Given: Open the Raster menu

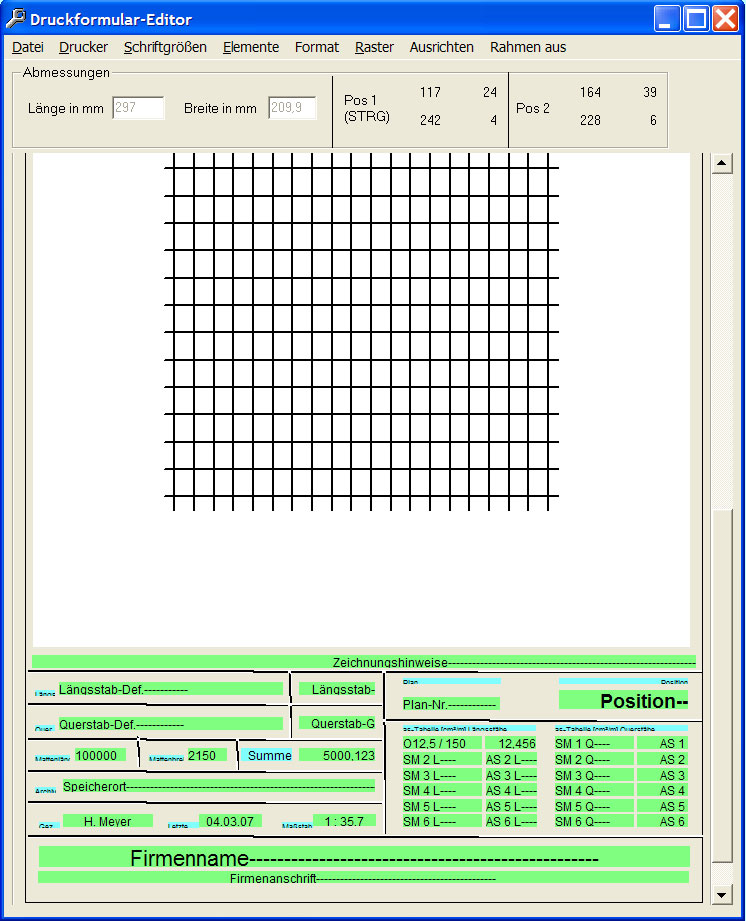Looking at the screenshot, I should click(x=374, y=47).
